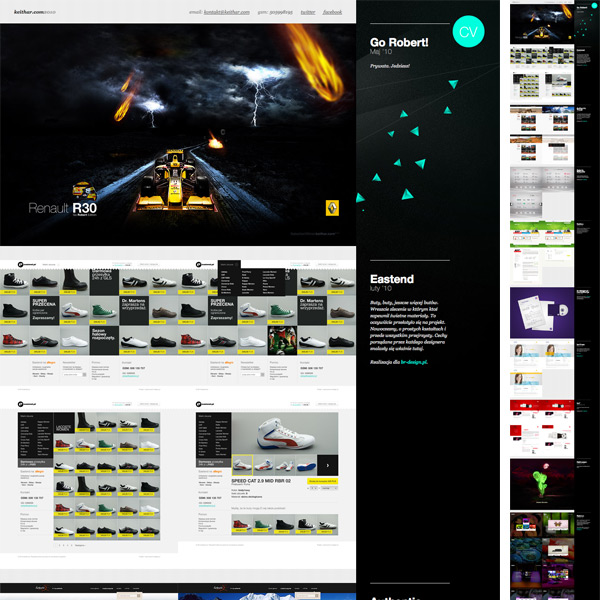Open the gray calendar layout thumbnail
The height and width of the screenshot is (600, 600).
pos(542,193)
